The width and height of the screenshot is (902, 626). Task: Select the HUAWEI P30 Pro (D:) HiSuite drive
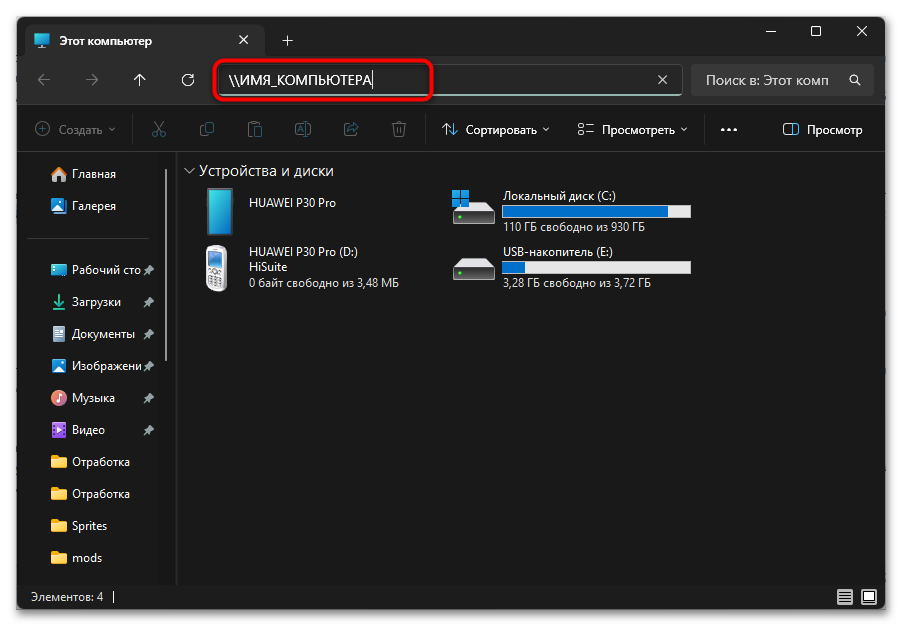303,268
